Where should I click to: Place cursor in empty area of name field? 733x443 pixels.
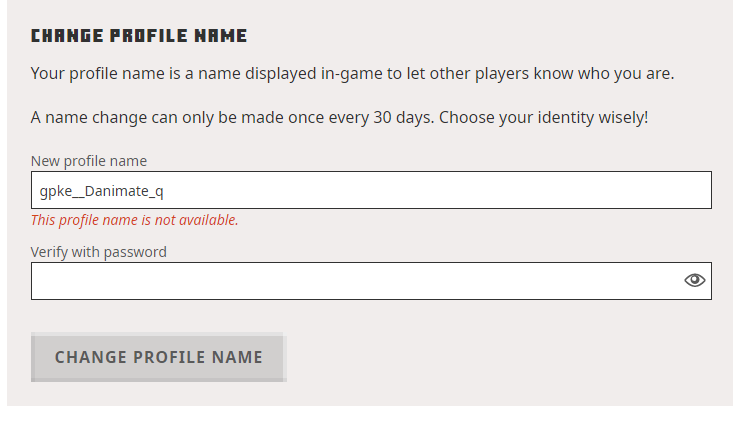[450, 190]
